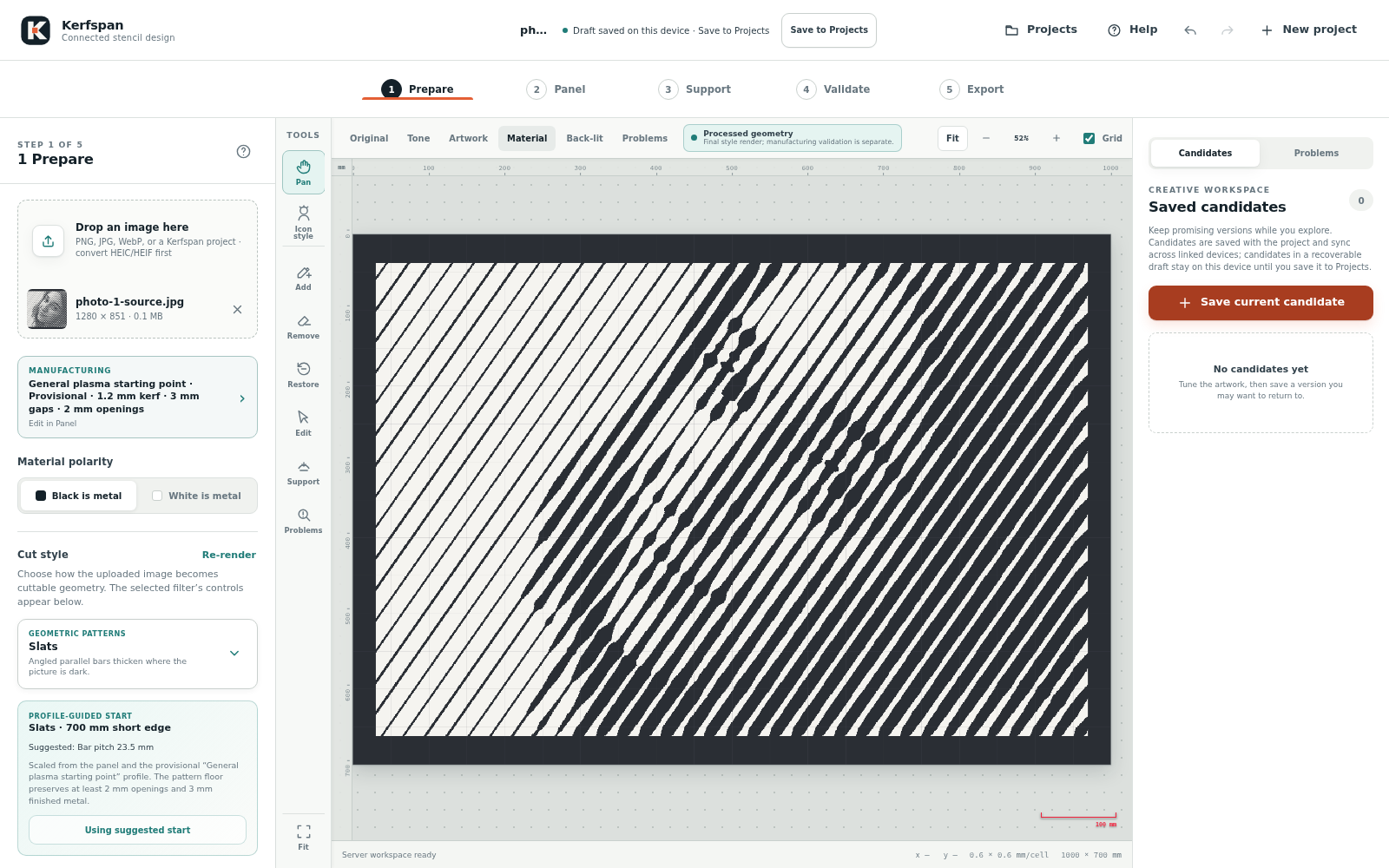Click the Re-render link
Screen dimensions: 1389x868
(229, 555)
